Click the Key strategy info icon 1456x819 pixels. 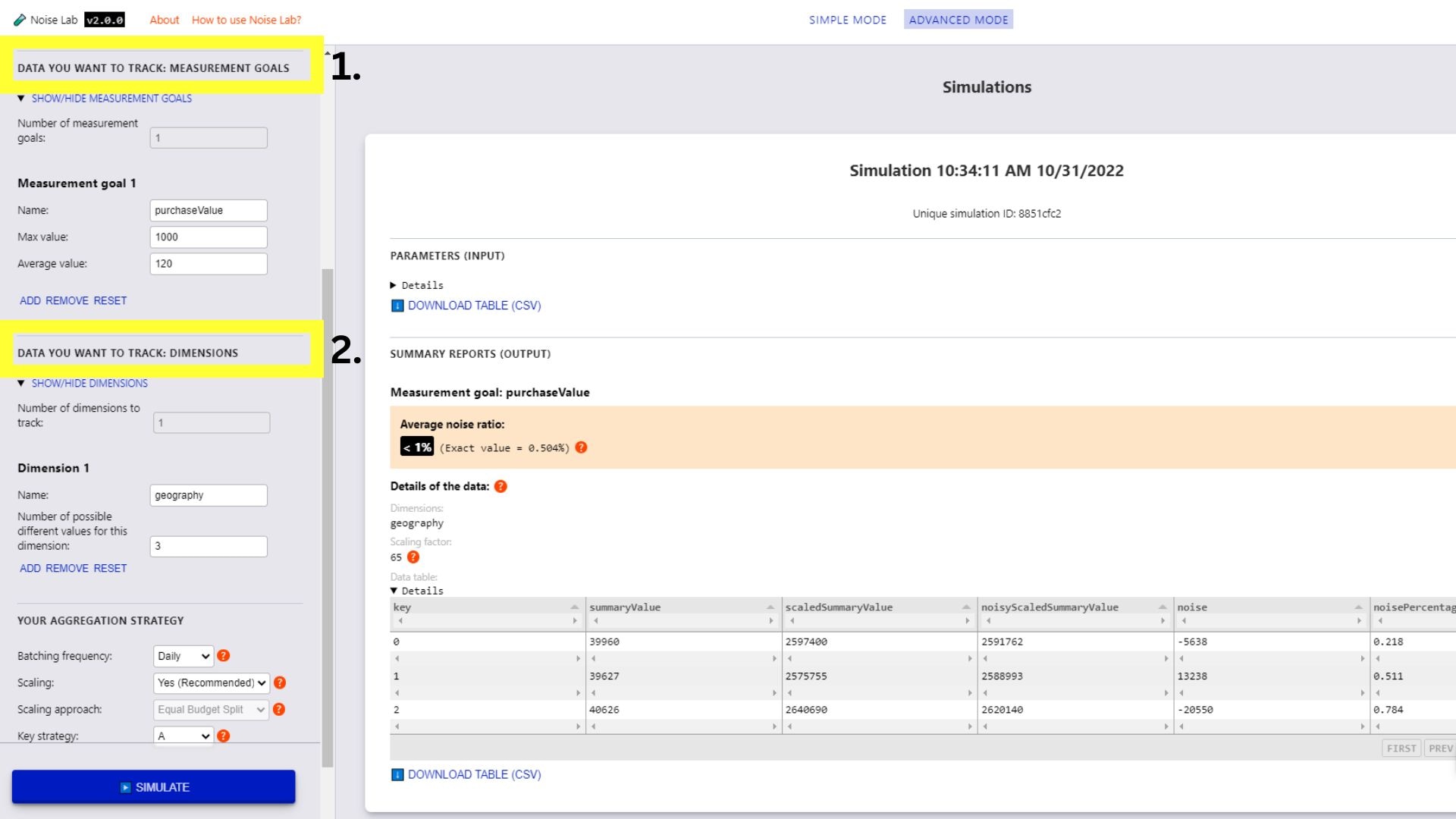224,735
